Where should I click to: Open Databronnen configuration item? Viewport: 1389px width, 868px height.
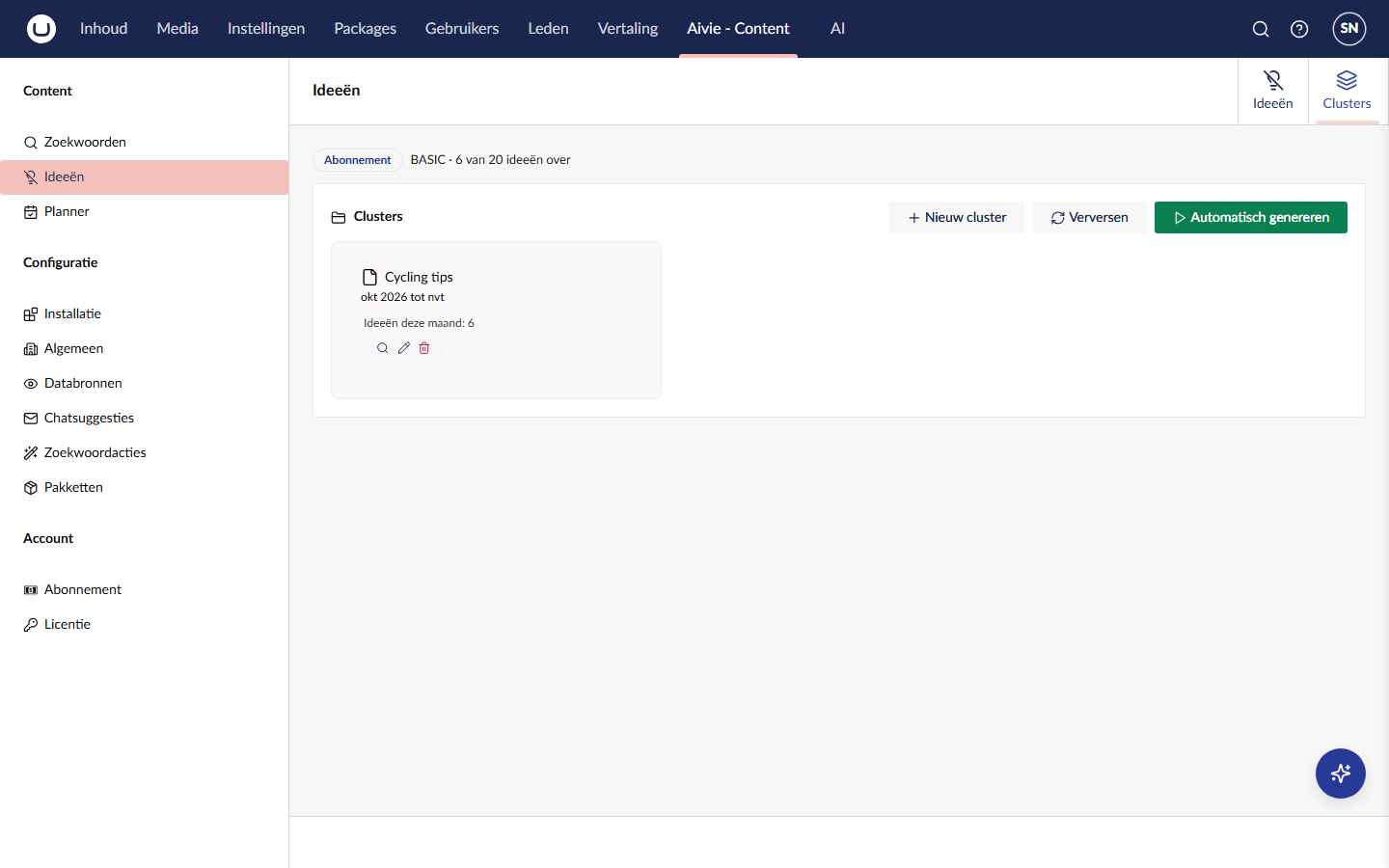pos(145,384)
